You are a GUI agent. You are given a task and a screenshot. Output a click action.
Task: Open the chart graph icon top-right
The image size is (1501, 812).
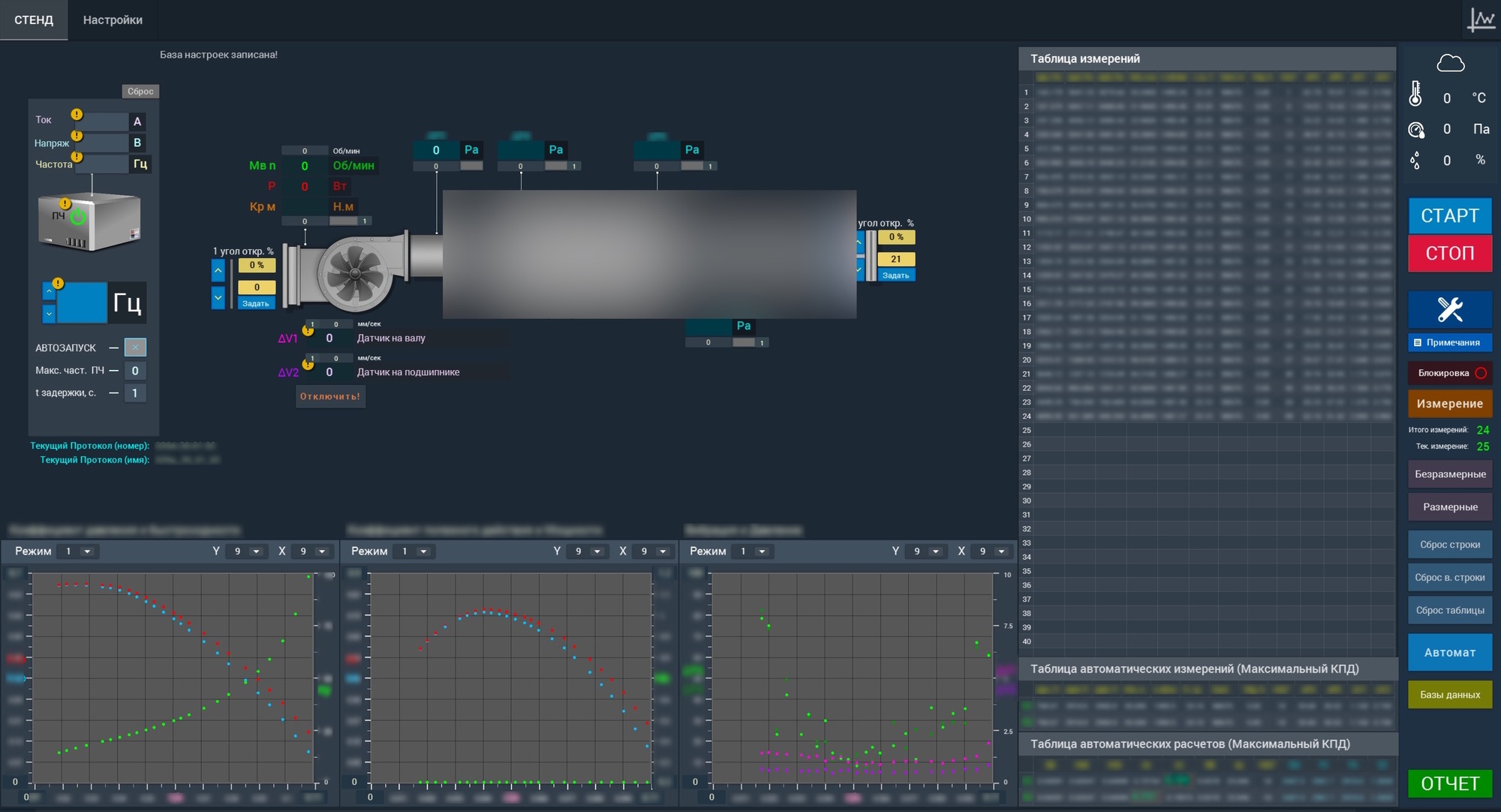pos(1481,20)
